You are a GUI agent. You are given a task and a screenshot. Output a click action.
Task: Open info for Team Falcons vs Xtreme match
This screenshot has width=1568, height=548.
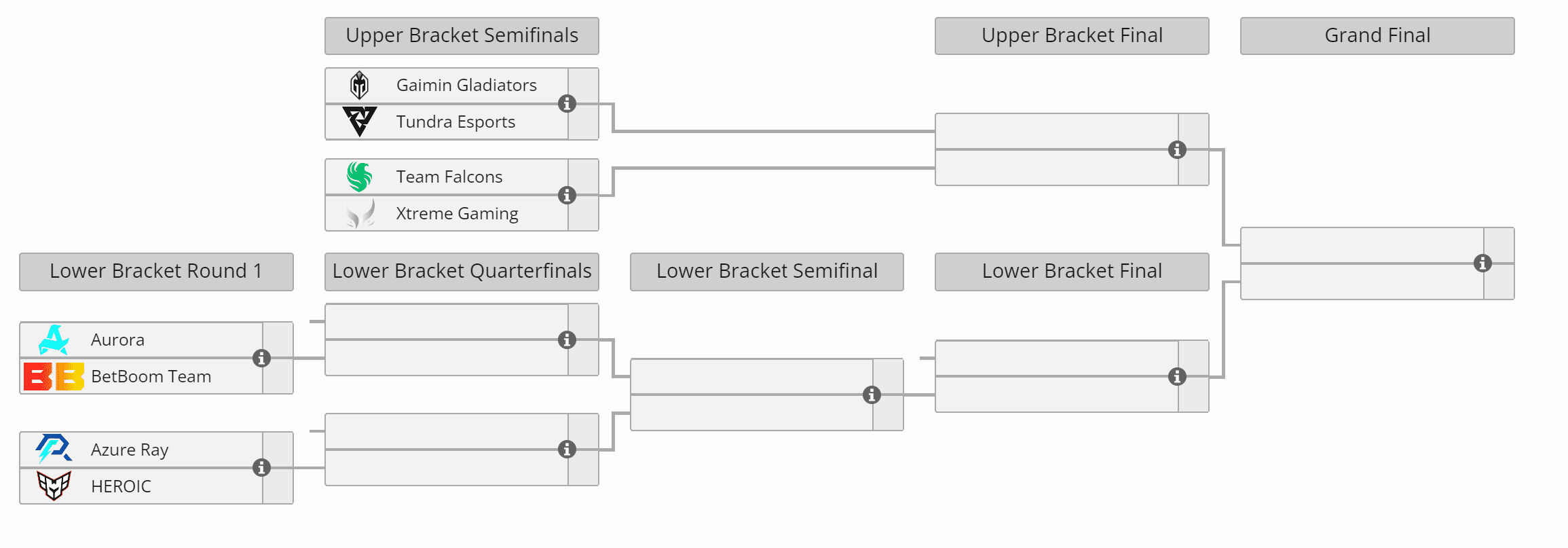(x=567, y=196)
